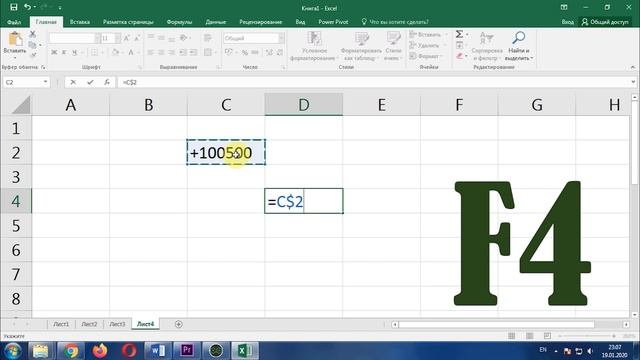This screenshot has width=640, height=360.
Task: Collapse the ribbon with the chevron
Action: click(633, 67)
